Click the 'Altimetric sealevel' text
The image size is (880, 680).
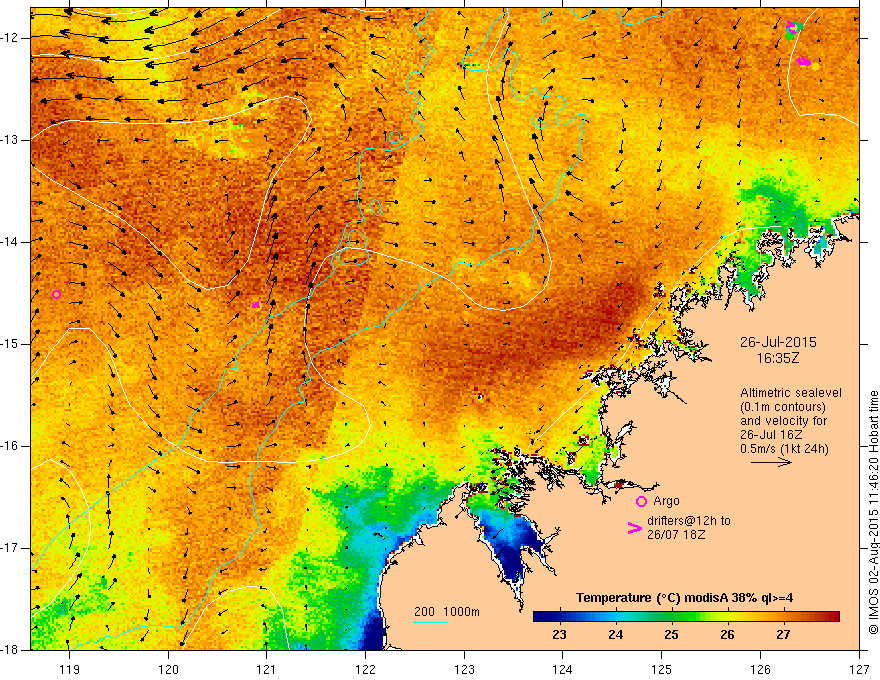(791, 393)
